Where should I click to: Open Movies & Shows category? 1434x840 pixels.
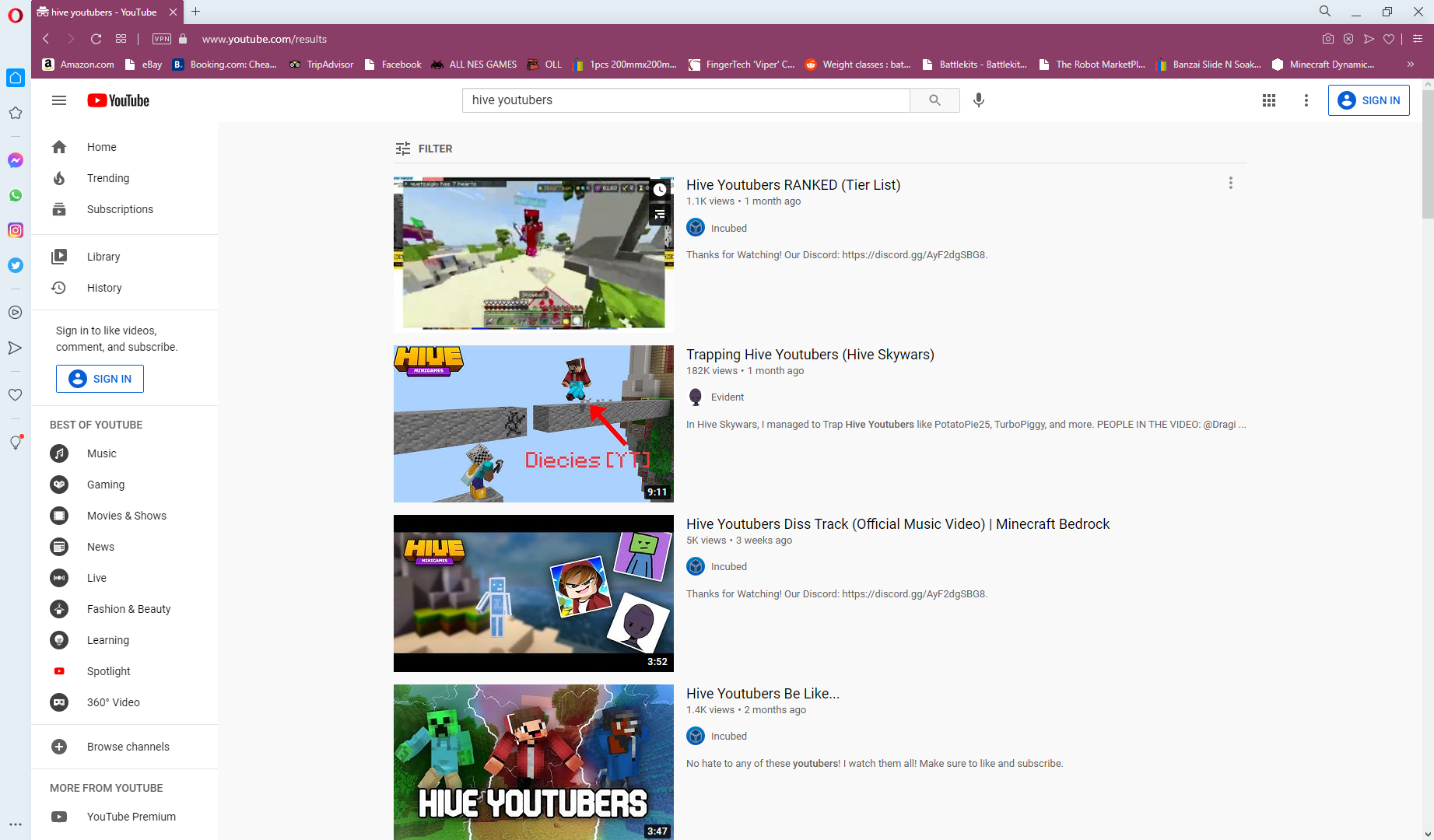pyautogui.click(x=124, y=516)
